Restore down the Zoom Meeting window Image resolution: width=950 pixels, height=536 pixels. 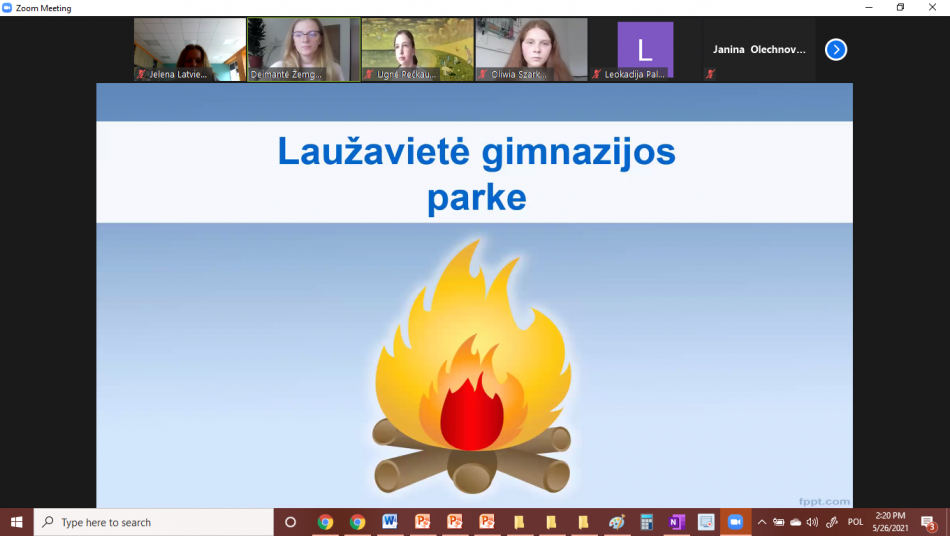(900, 8)
